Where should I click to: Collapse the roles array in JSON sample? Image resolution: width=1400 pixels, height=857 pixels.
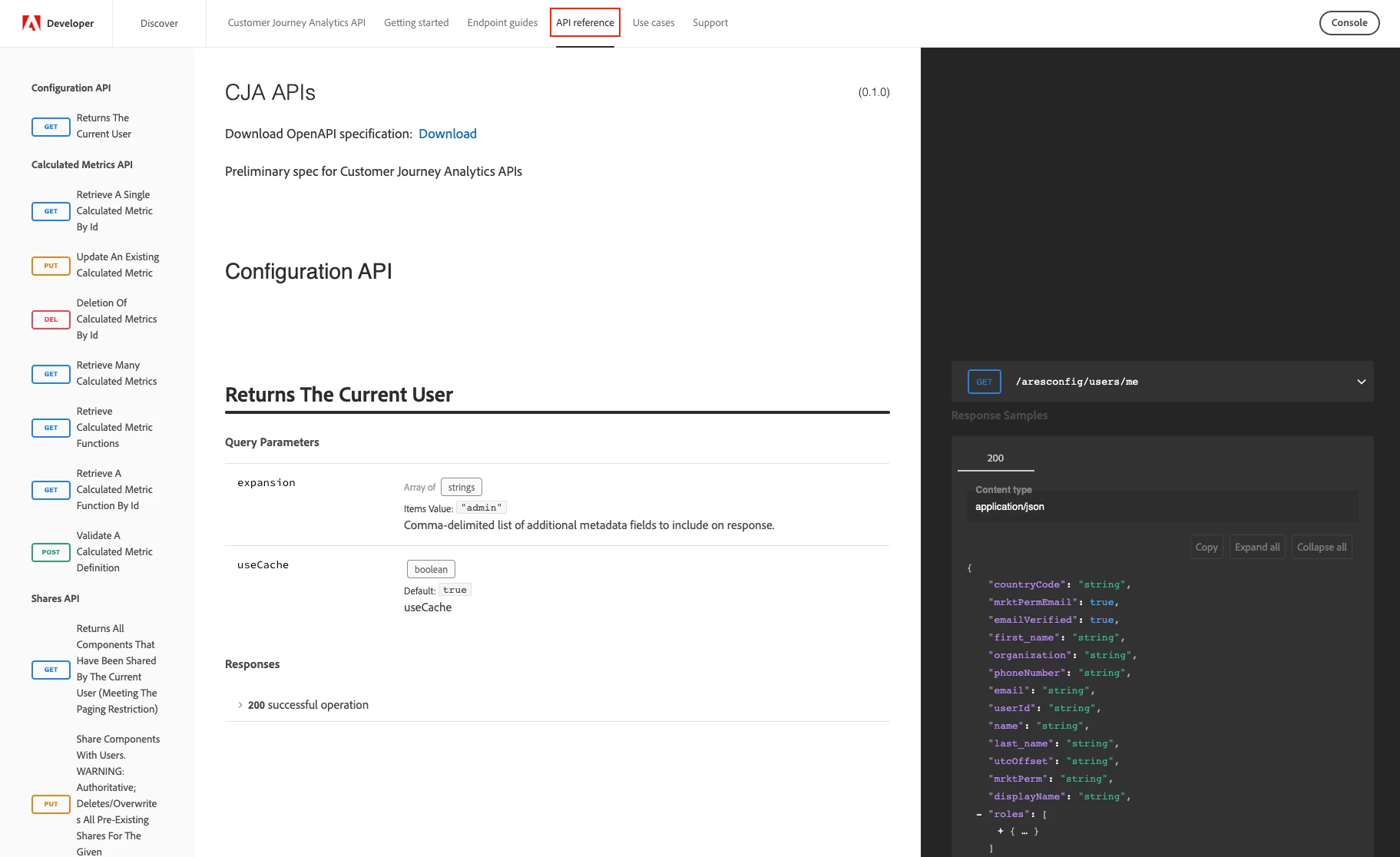pos(979,815)
